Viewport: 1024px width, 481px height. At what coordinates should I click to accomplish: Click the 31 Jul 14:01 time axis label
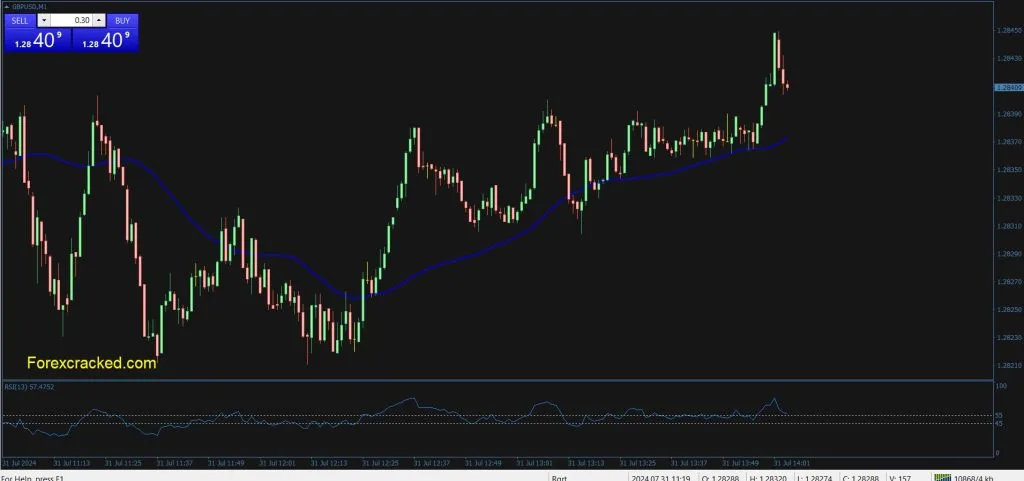(792, 463)
